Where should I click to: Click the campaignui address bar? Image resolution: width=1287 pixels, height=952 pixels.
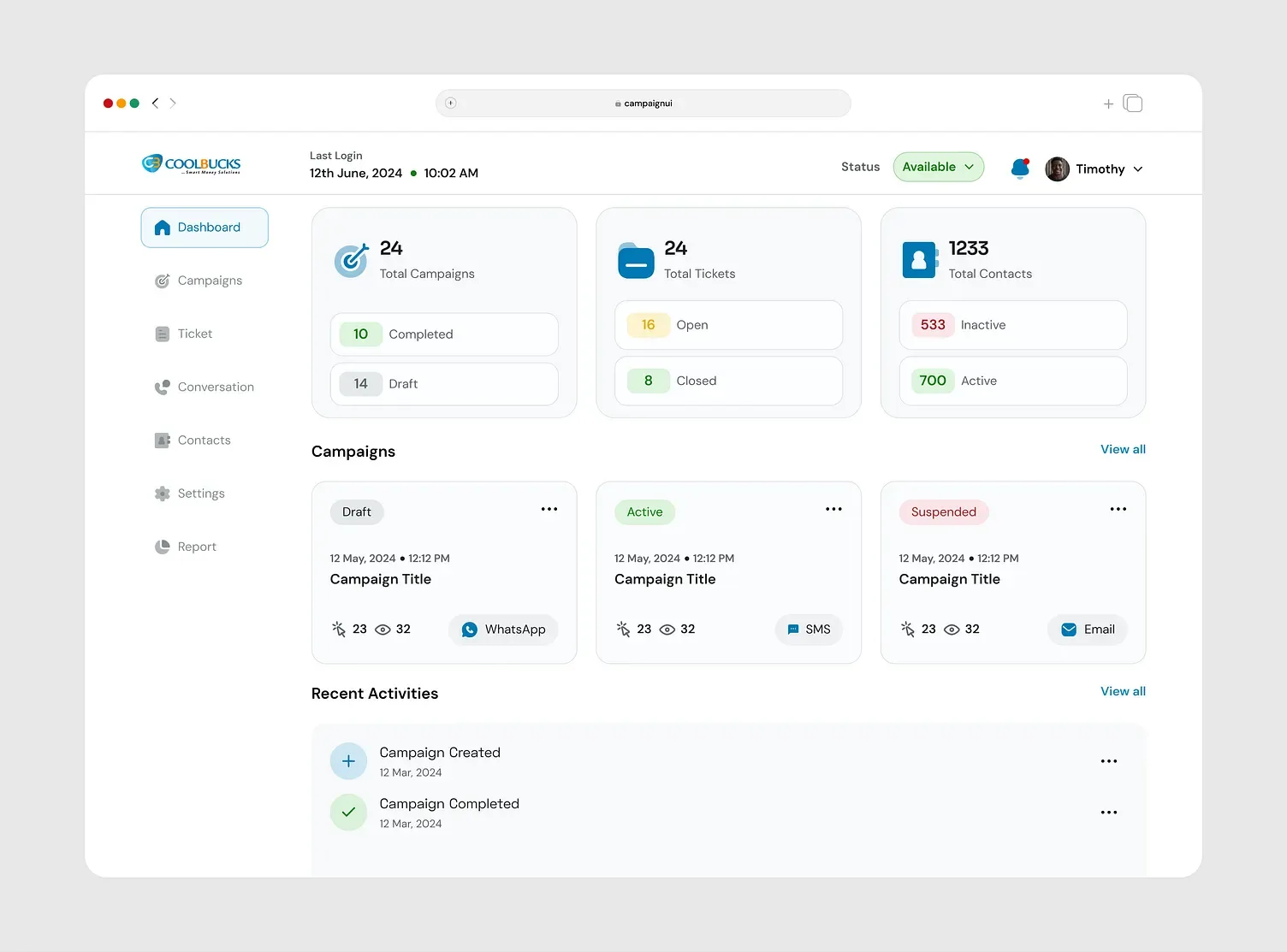point(643,103)
